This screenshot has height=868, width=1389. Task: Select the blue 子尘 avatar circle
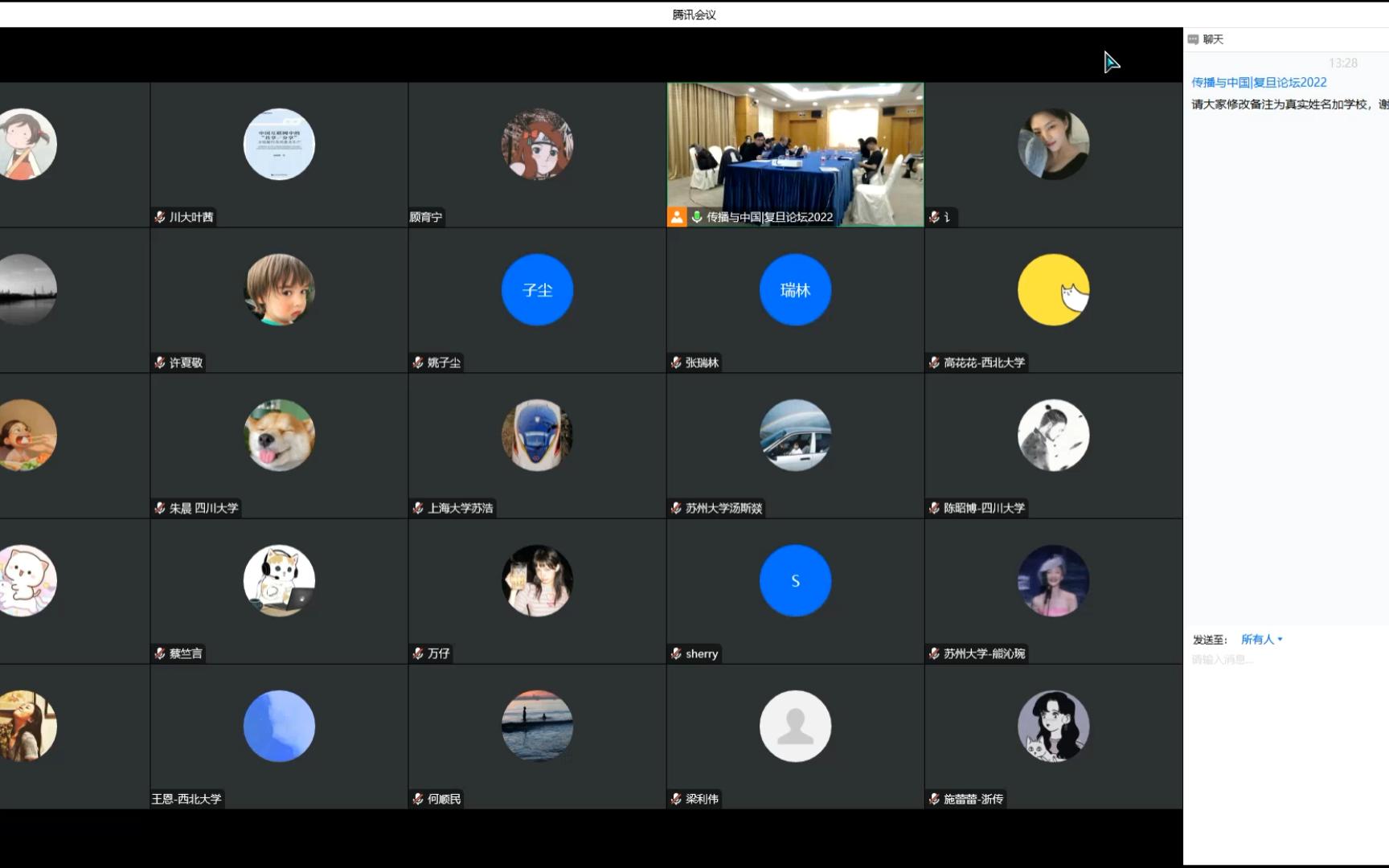point(537,289)
